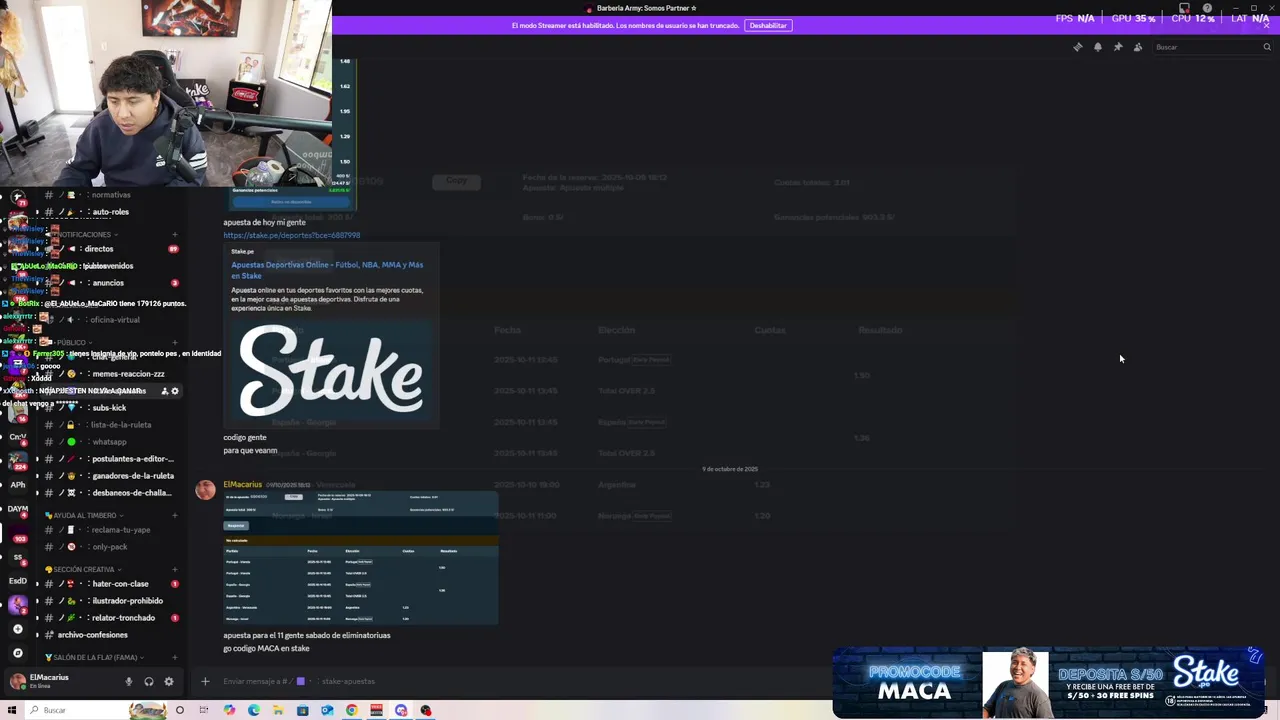Open Discord app icon in taskbar
This screenshot has width=1280, height=720.
(401, 710)
